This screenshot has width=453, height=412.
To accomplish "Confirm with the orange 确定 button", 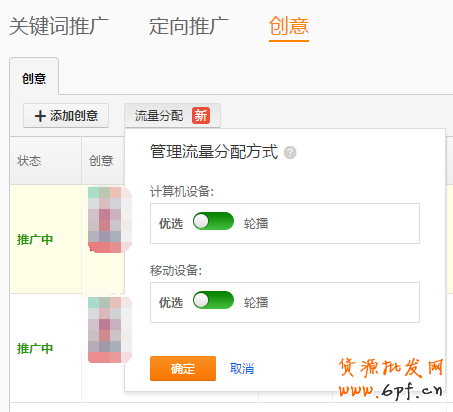I will [x=183, y=368].
